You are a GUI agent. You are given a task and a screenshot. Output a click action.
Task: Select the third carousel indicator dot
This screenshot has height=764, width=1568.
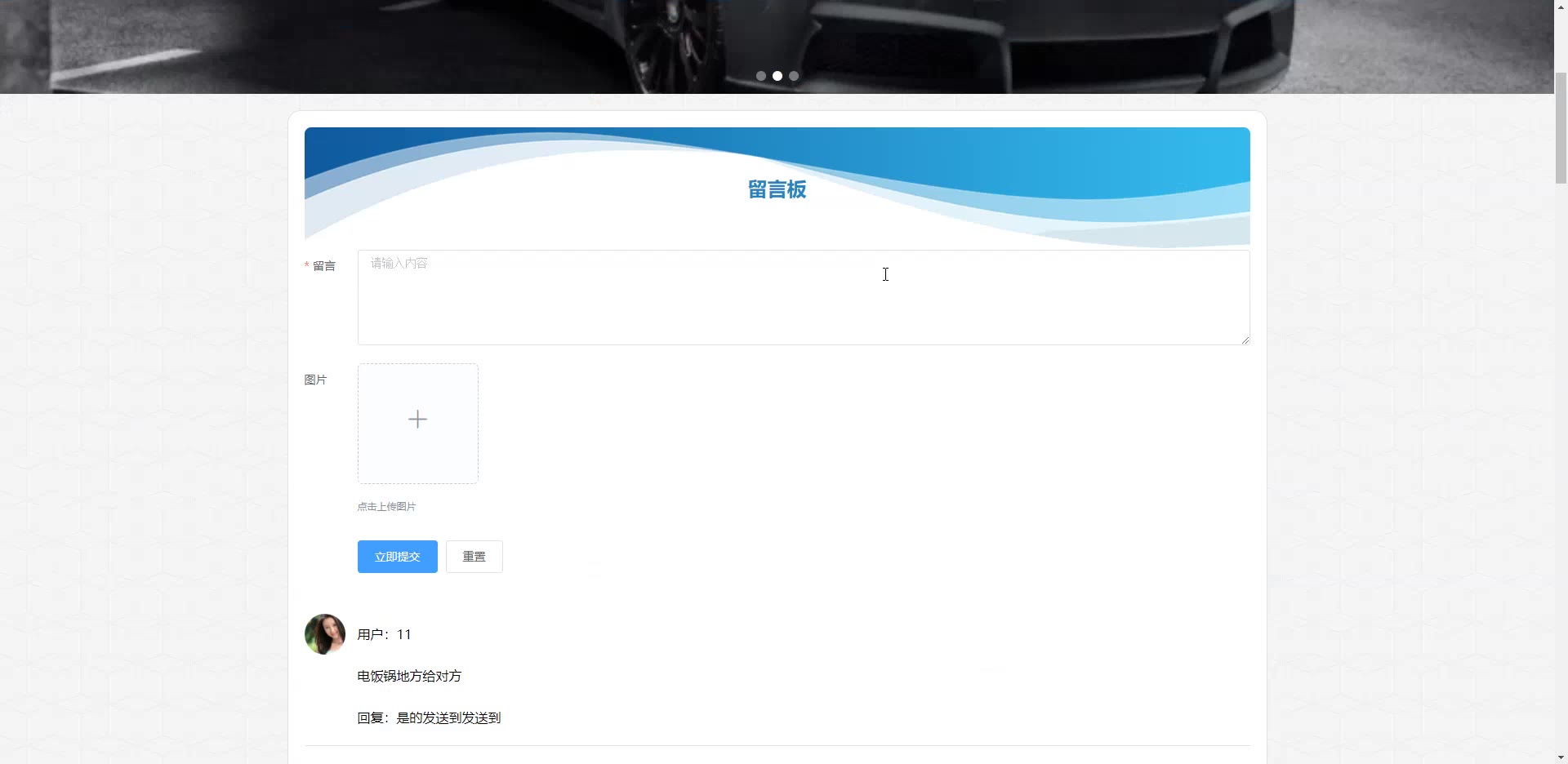click(x=794, y=76)
